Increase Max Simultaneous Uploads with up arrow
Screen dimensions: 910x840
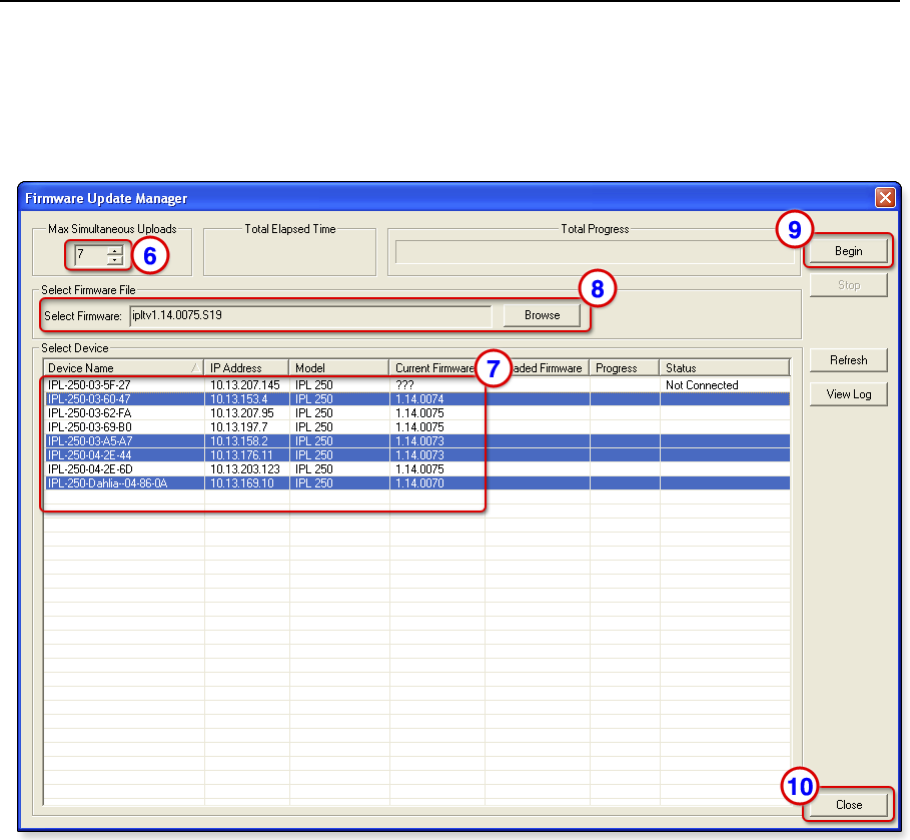pos(115,251)
